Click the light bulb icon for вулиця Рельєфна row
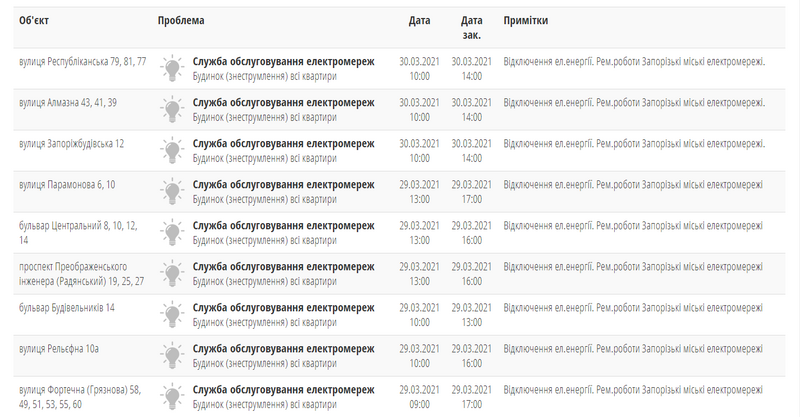 pyautogui.click(x=173, y=355)
